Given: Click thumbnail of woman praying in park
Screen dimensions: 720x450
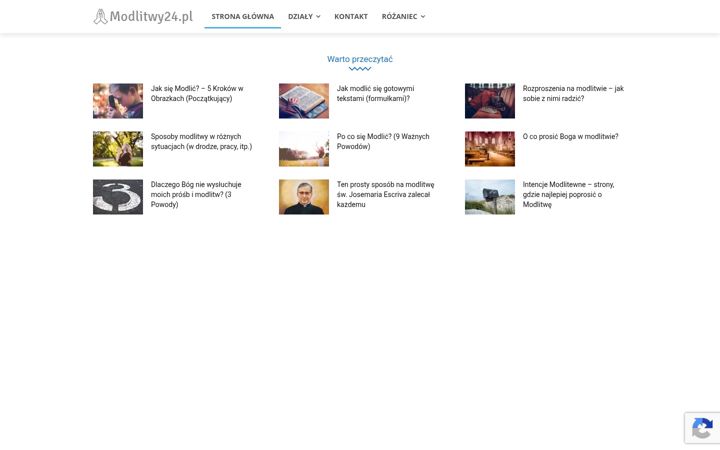Looking at the screenshot, I should click(x=118, y=149).
